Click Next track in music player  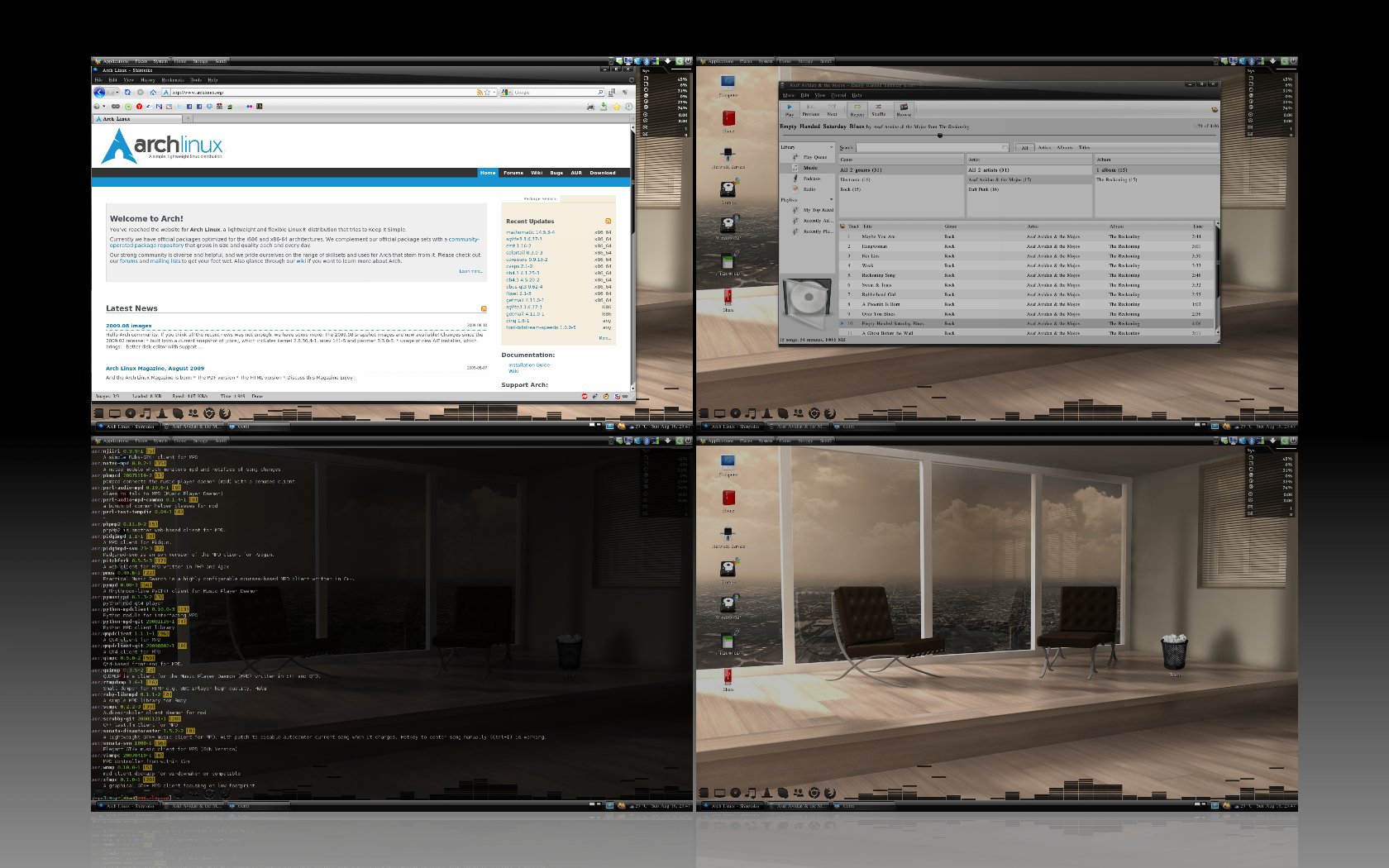tap(833, 110)
